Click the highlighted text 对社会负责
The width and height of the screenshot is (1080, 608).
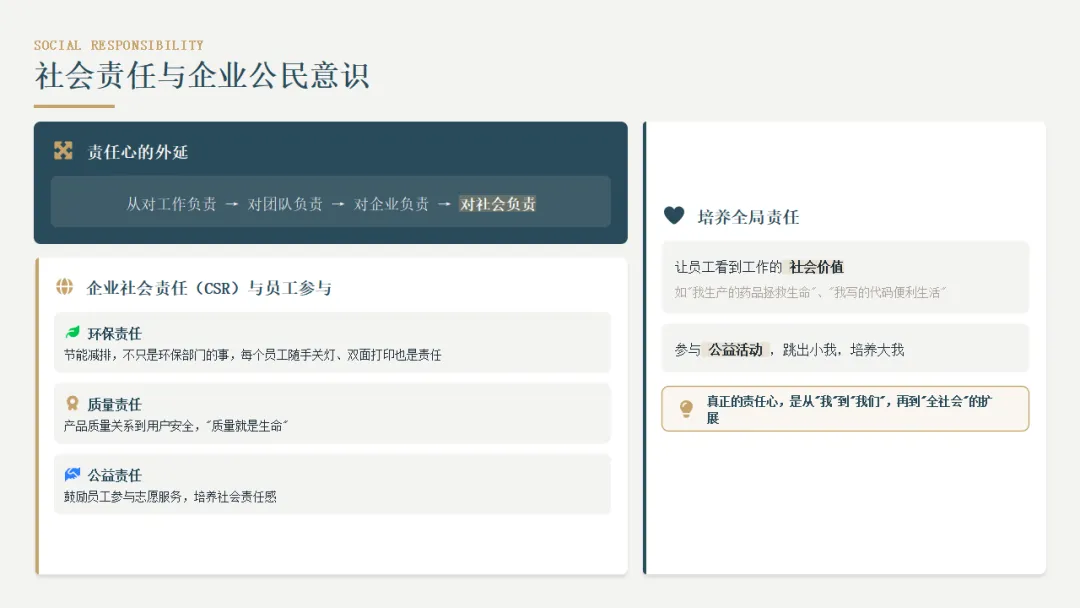pos(498,204)
